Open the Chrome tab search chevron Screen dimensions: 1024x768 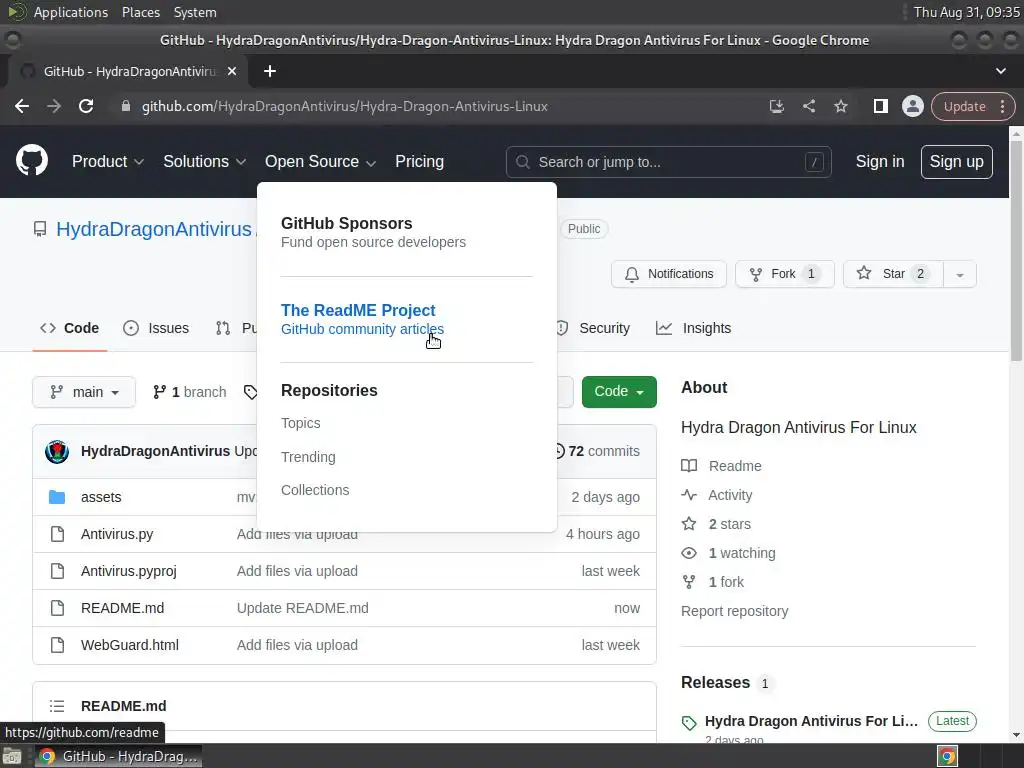point(1000,71)
